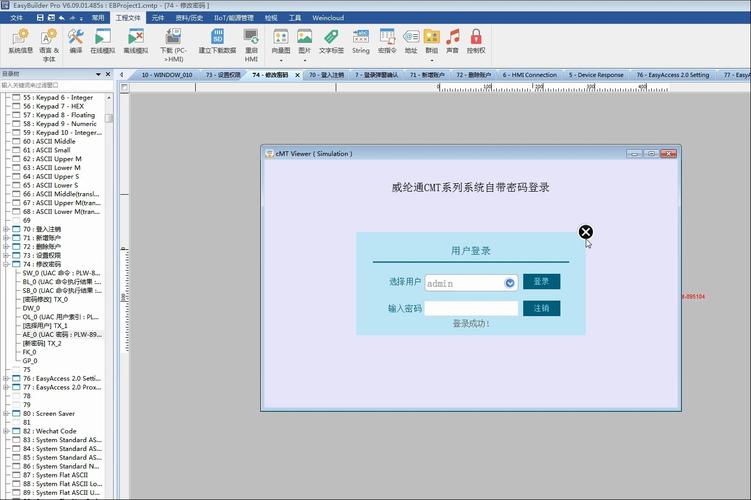Click the tree filter keyword input box

click(x=57, y=85)
